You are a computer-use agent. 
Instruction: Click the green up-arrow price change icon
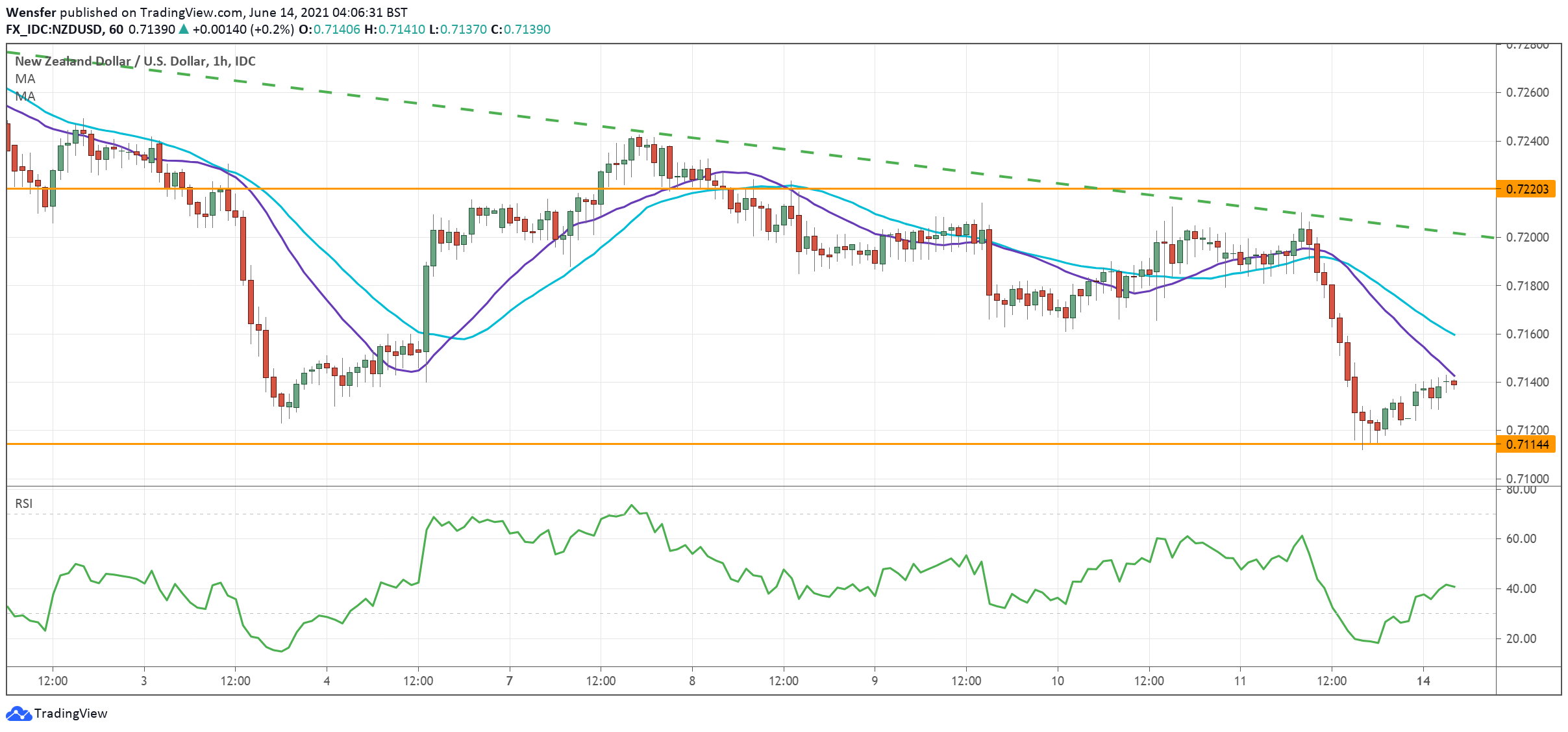click(184, 29)
